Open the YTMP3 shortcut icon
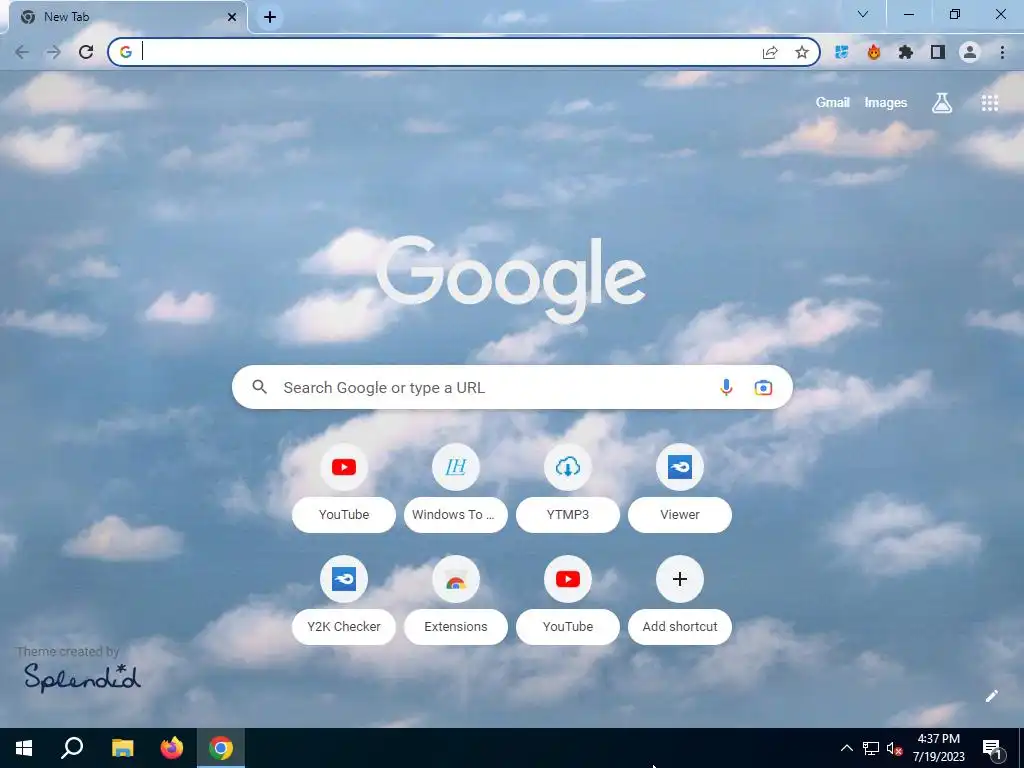 point(568,467)
